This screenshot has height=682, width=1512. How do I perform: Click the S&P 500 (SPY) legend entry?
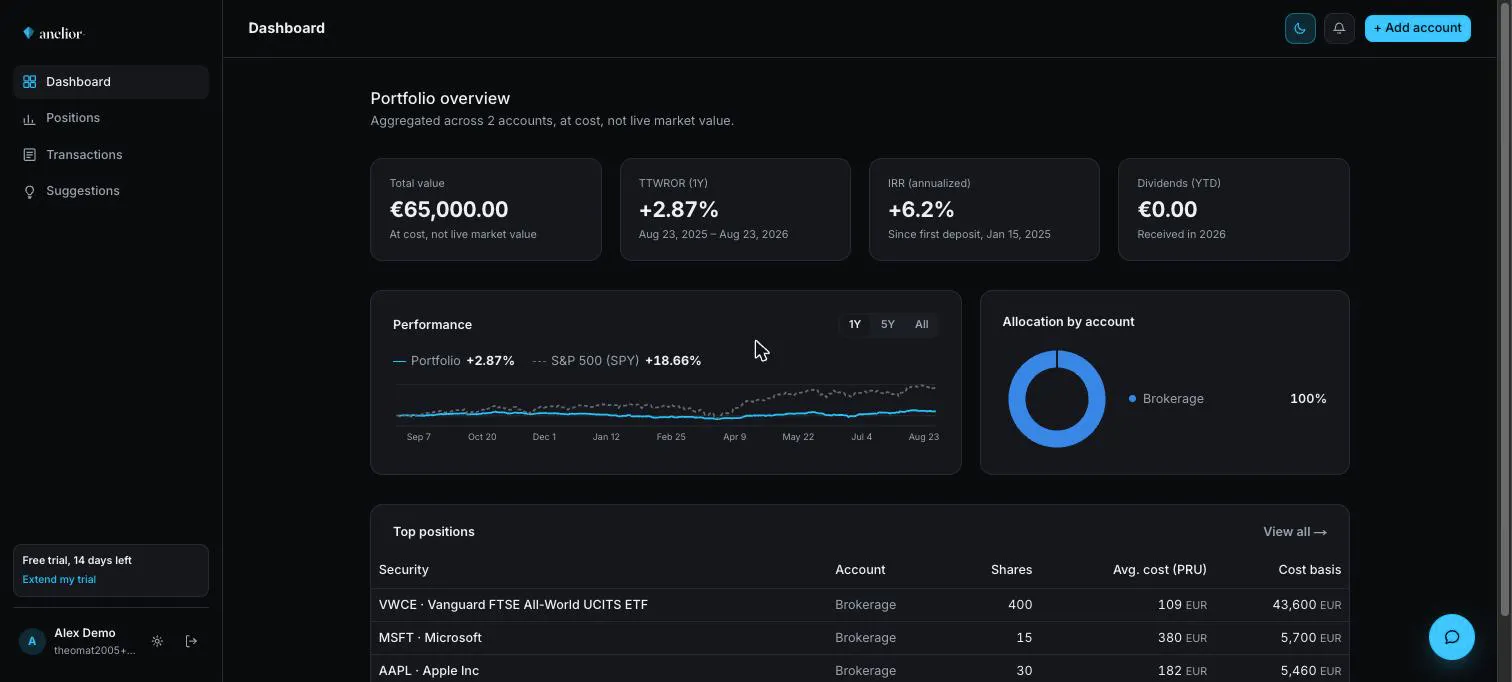pos(617,361)
